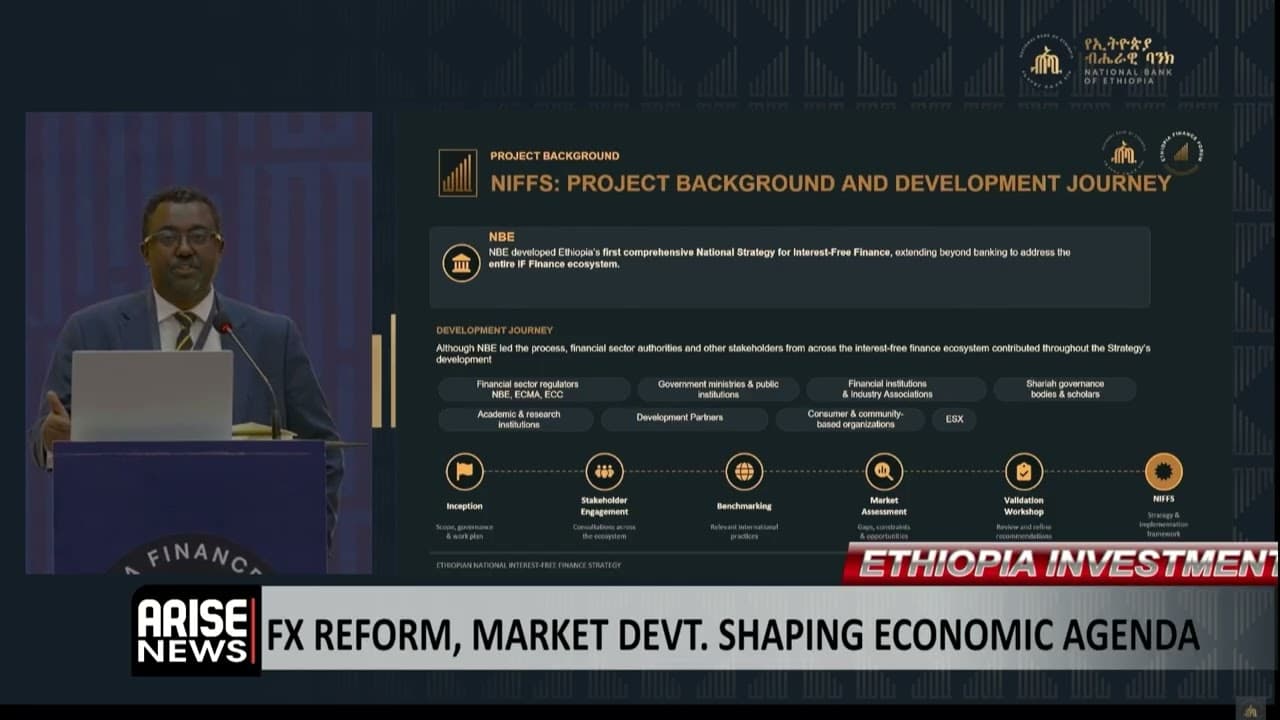
Task: Click the NIFFS final stage icon
Action: tap(1163, 471)
